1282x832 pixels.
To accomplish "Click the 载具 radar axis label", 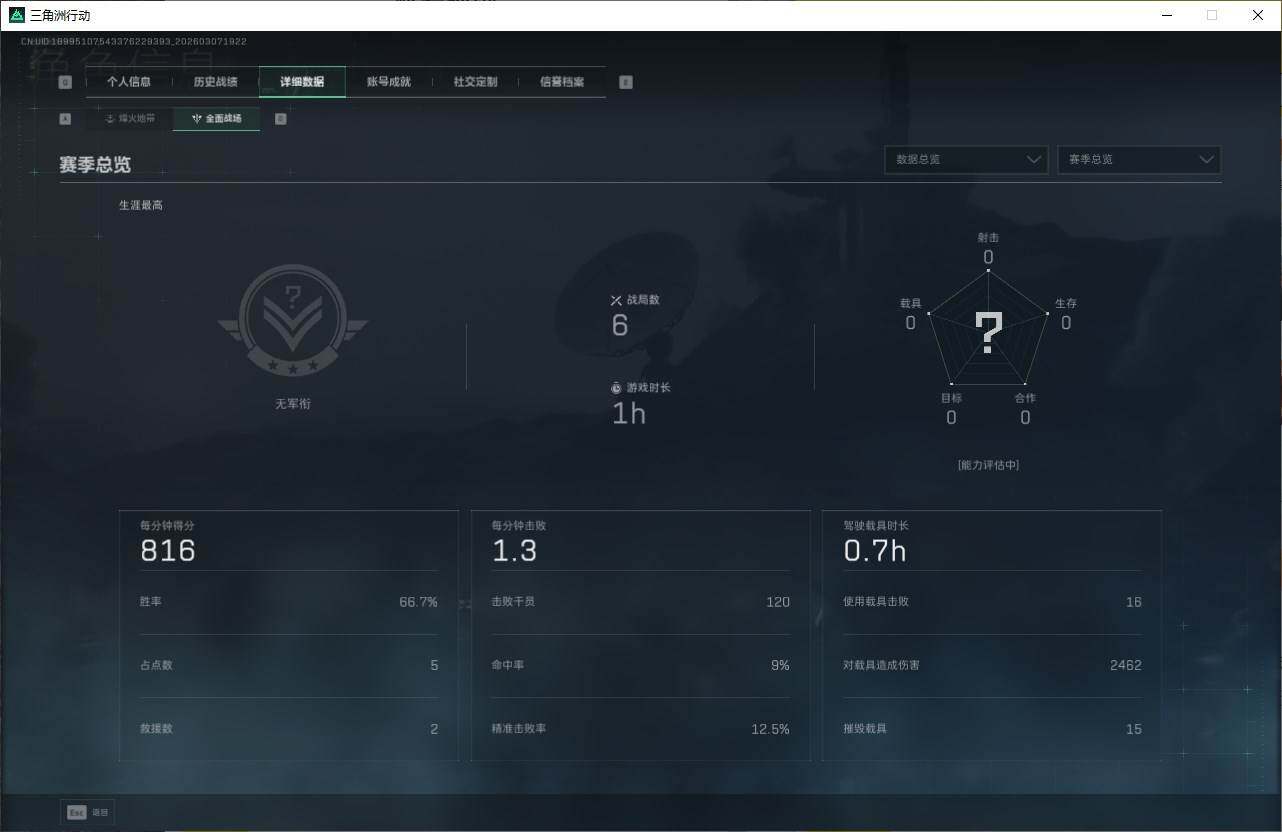I will [x=910, y=303].
